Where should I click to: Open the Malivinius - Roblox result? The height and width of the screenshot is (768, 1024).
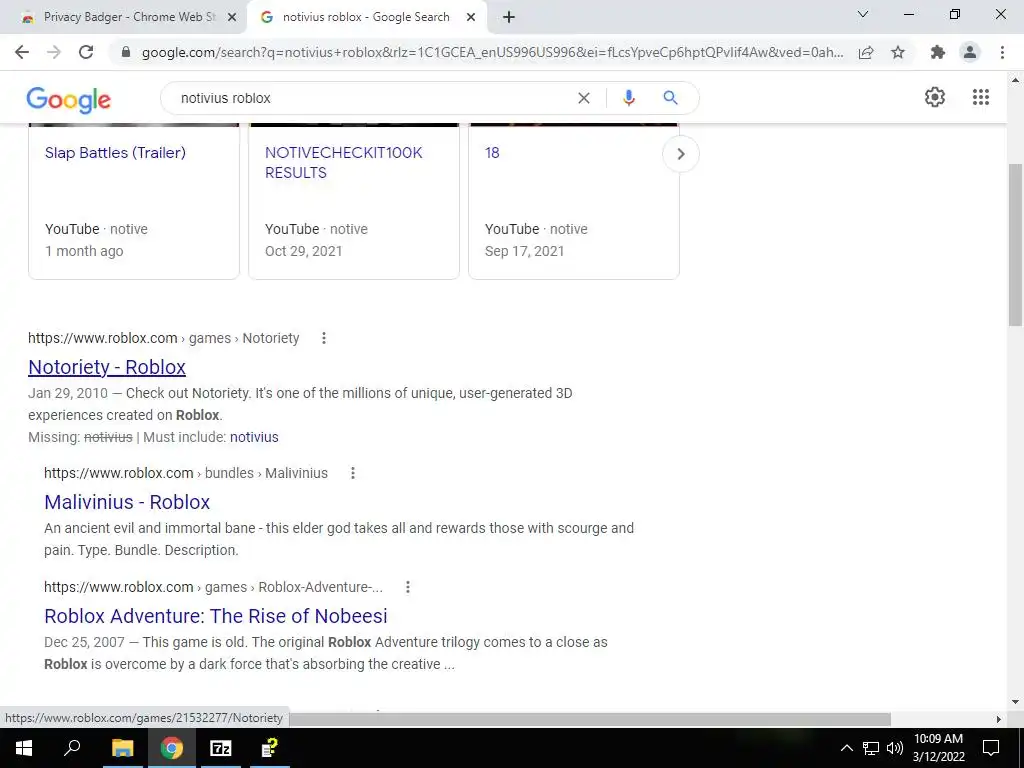127,502
